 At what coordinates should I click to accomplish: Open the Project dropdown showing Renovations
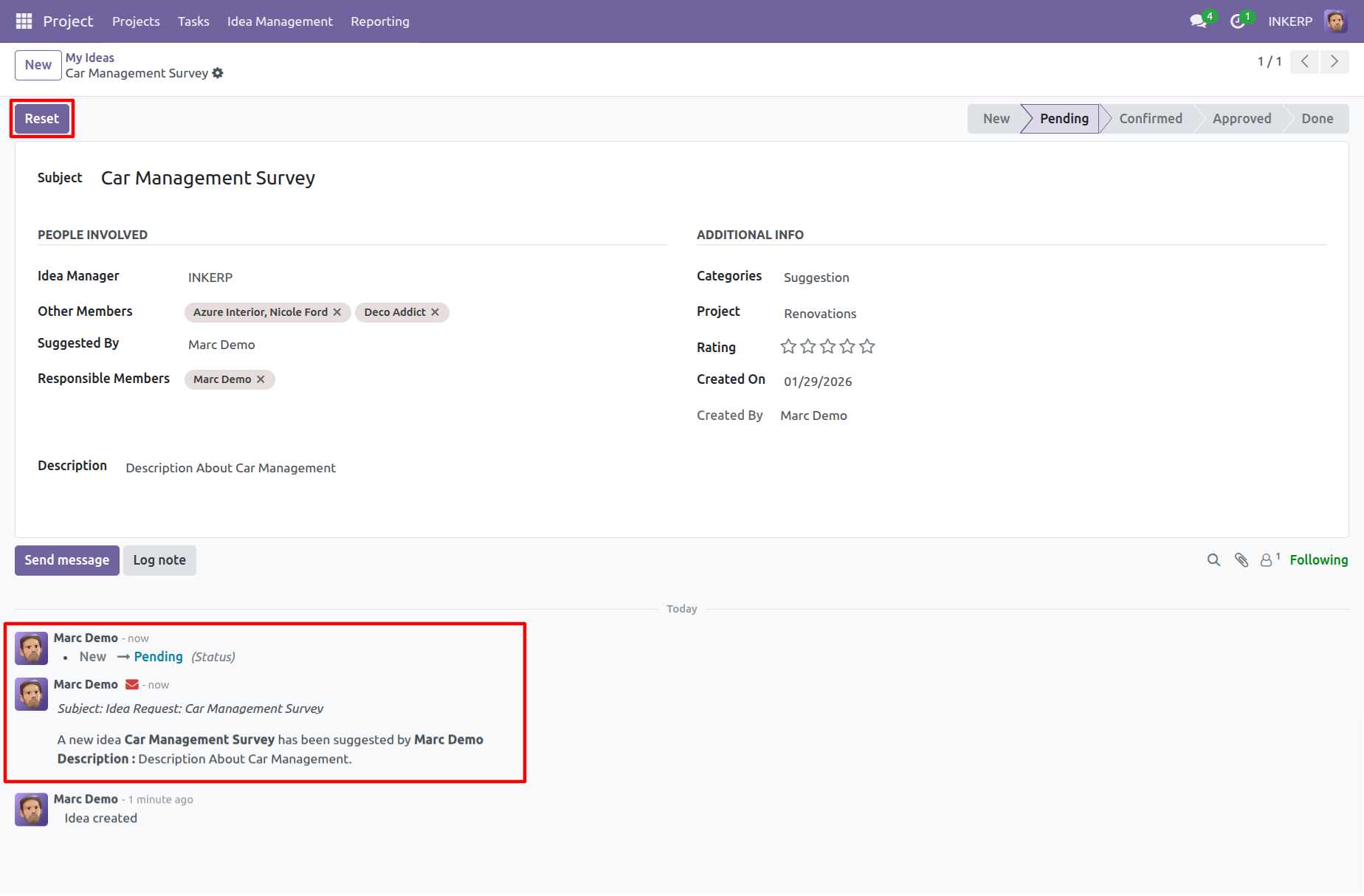1053,314
